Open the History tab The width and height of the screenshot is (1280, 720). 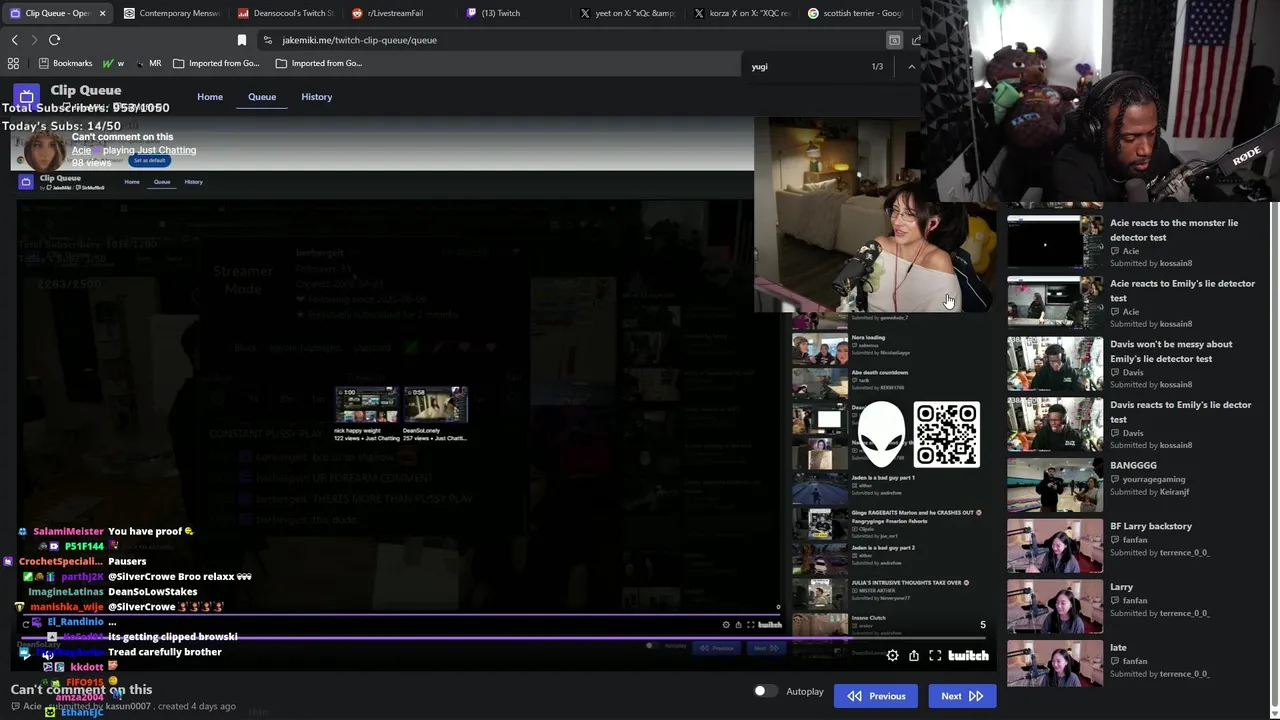316,97
